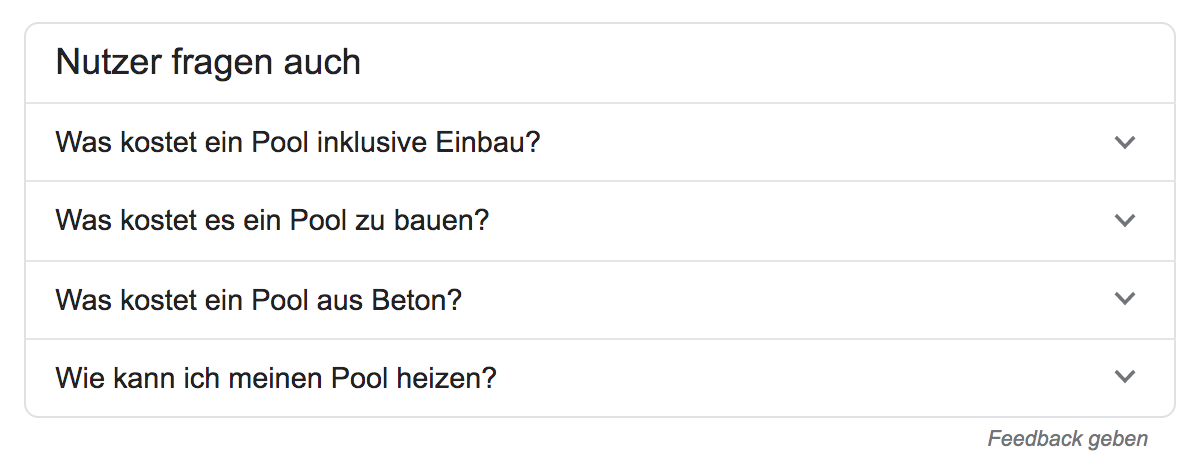Reveal answer about heating the pool
This screenshot has width=1204, height=470.
[600, 377]
